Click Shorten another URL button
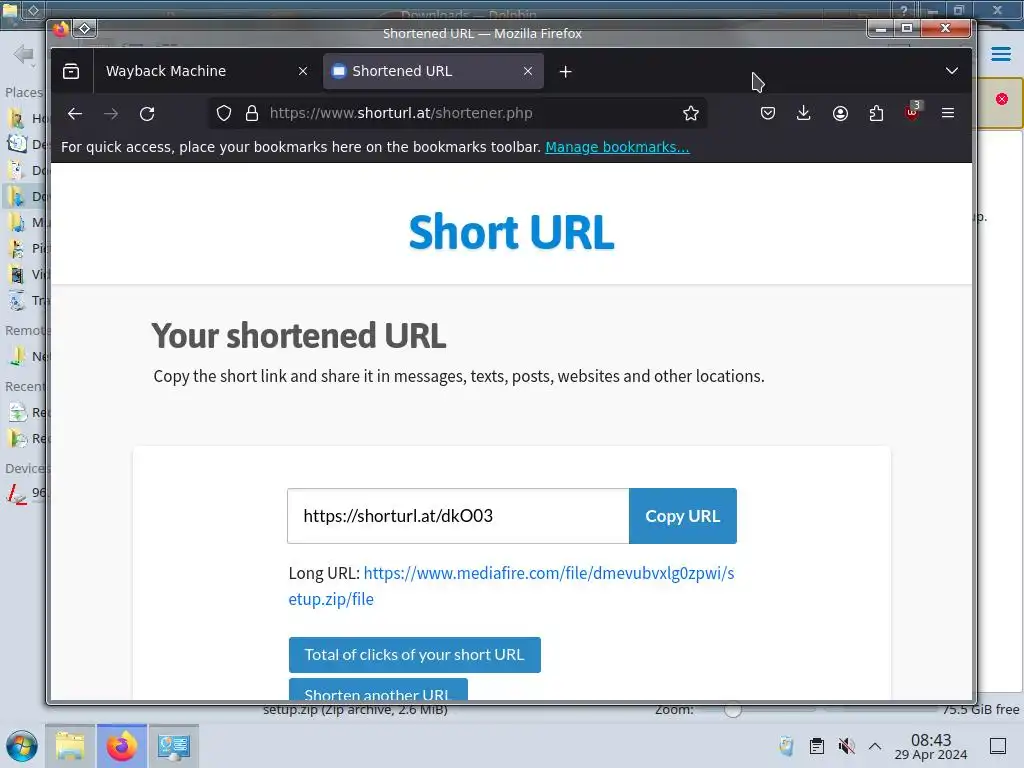1024x768 pixels. tap(378, 690)
